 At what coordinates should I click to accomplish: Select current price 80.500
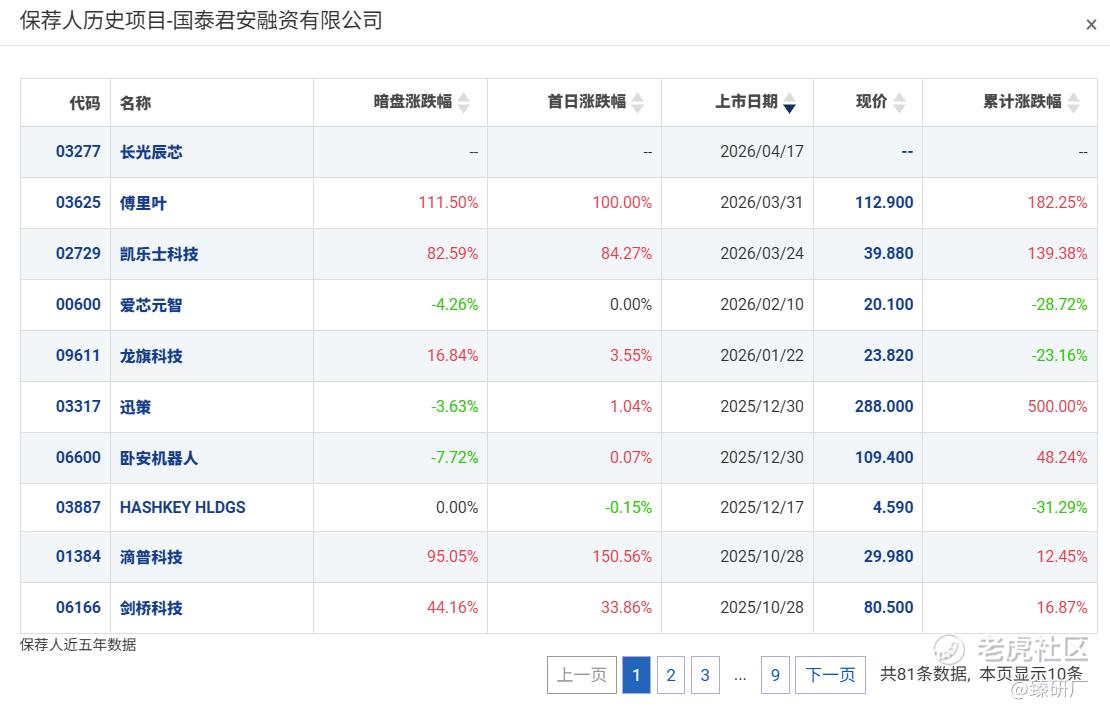(x=888, y=607)
